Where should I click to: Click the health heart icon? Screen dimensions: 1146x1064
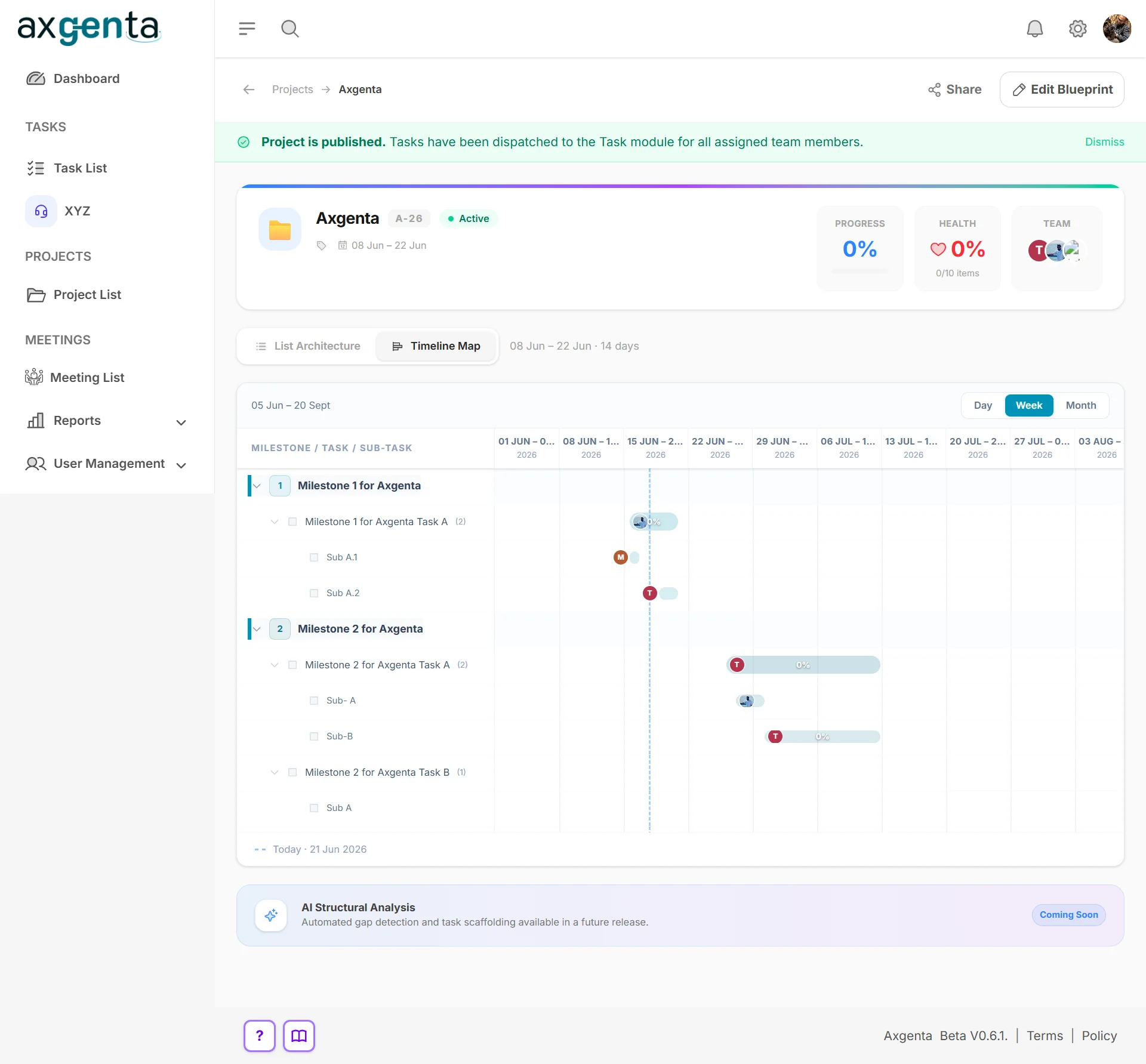click(938, 249)
